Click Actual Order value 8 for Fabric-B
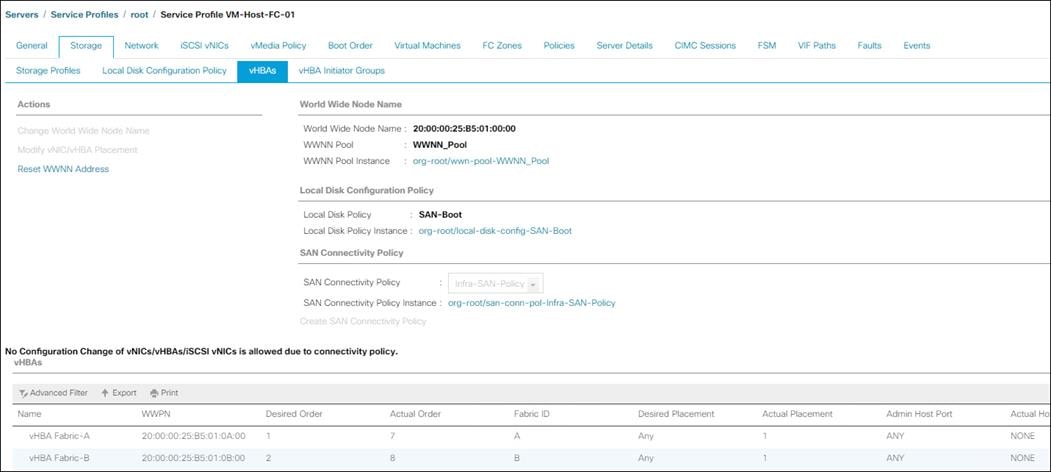1051x472 pixels. click(x=392, y=458)
